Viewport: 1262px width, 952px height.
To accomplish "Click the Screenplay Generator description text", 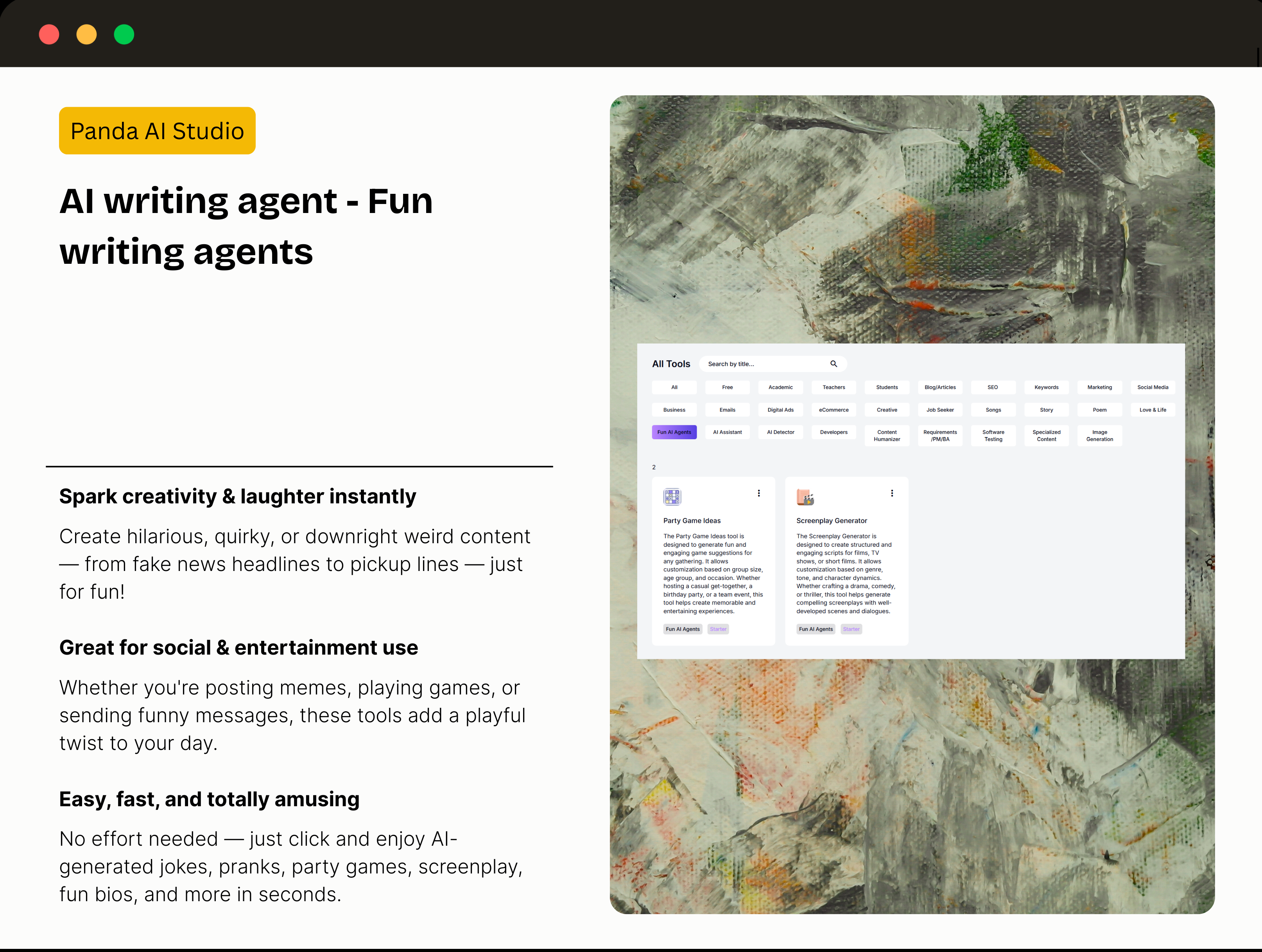I will pos(846,573).
